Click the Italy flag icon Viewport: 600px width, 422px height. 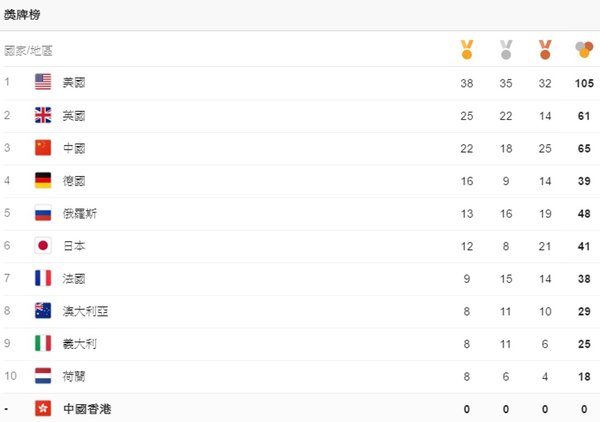pyautogui.click(x=43, y=343)
